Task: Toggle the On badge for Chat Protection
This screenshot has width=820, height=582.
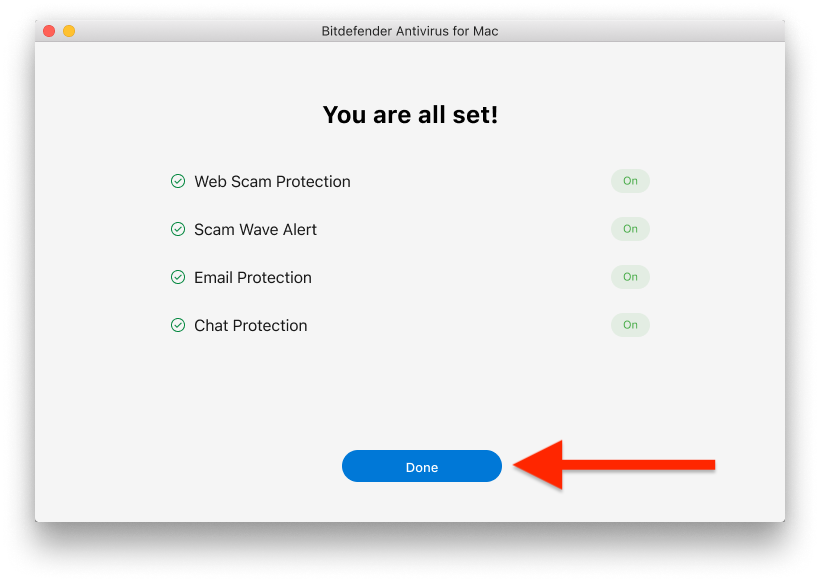Action: 630,325
